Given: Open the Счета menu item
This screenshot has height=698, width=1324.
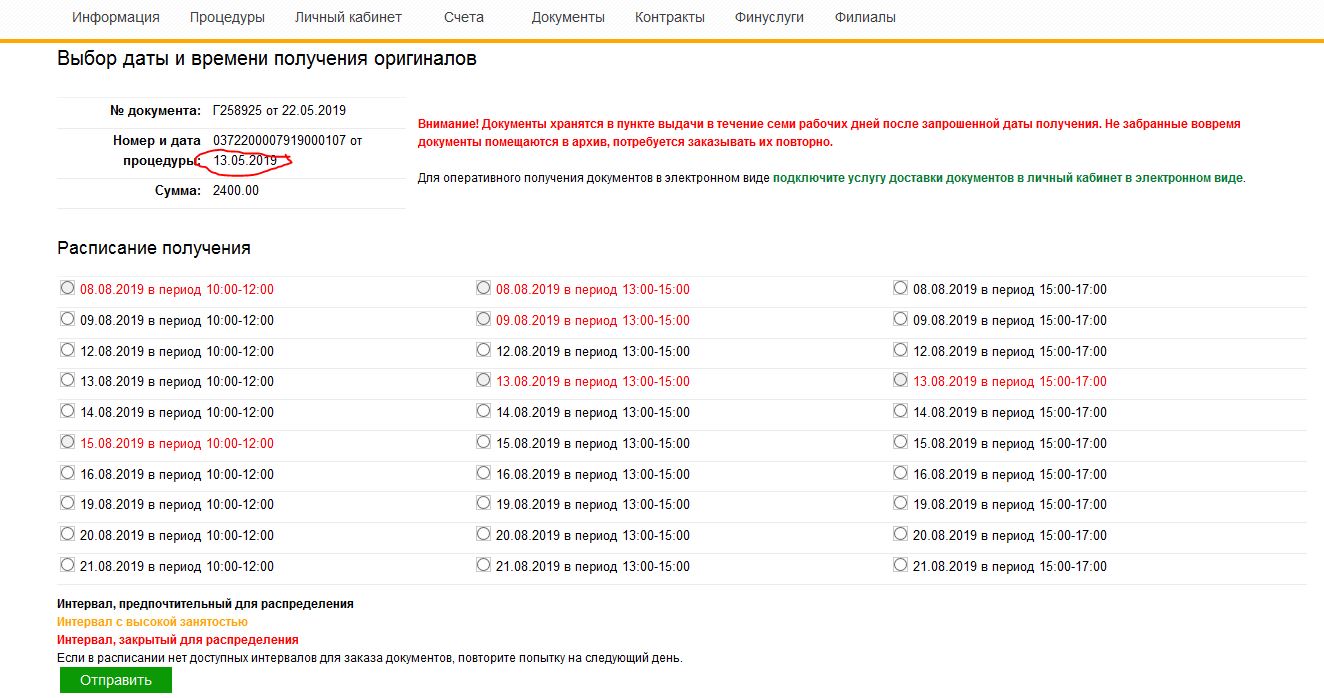Looking at the screenshot, I should 464,17.
